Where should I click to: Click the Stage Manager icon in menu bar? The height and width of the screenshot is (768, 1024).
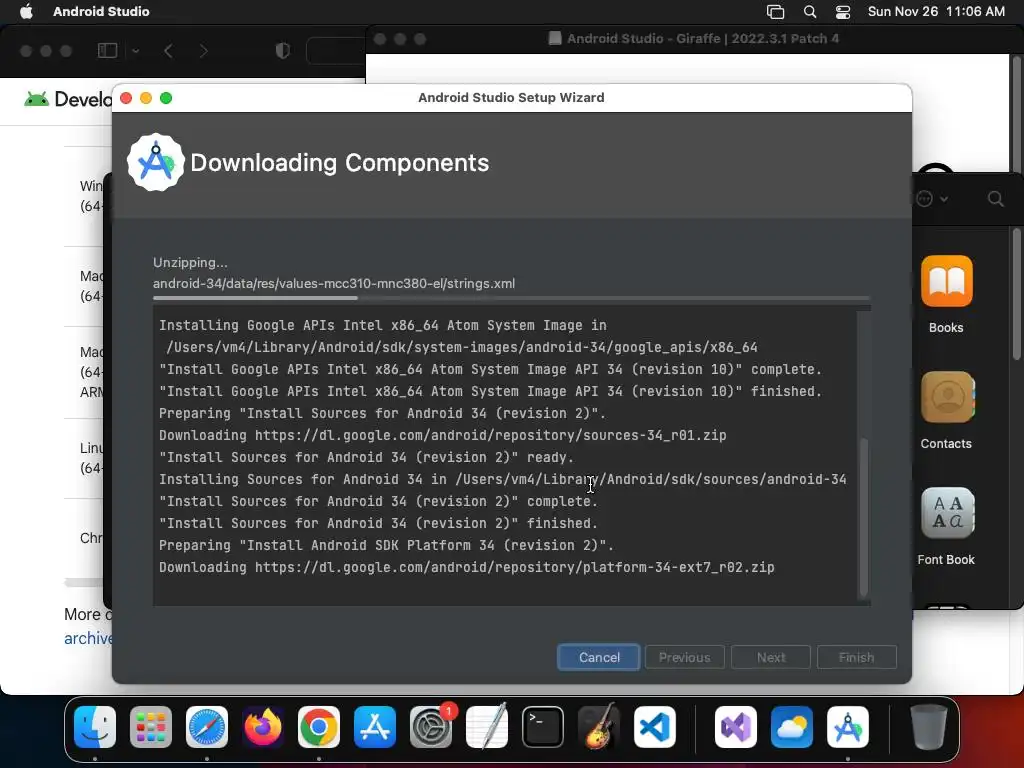tap(775, 12)
